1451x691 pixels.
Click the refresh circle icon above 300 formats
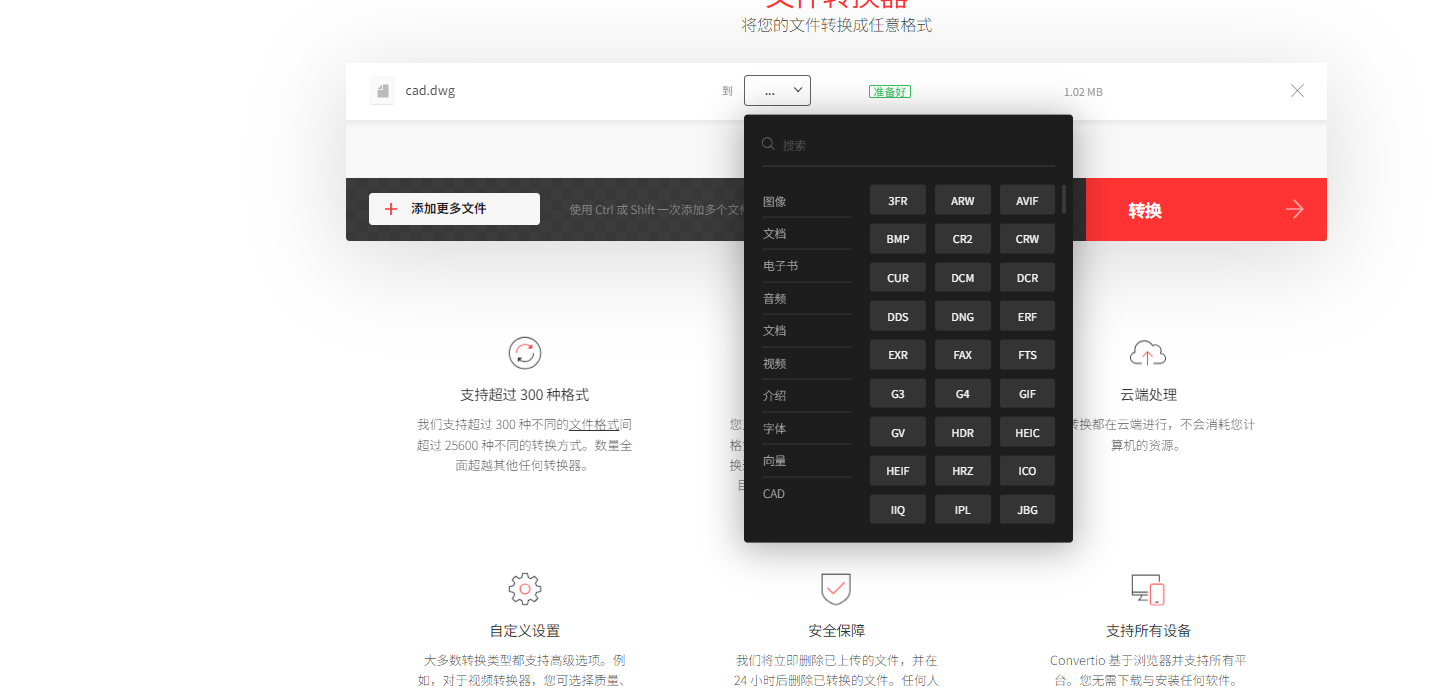click(524, 353)
